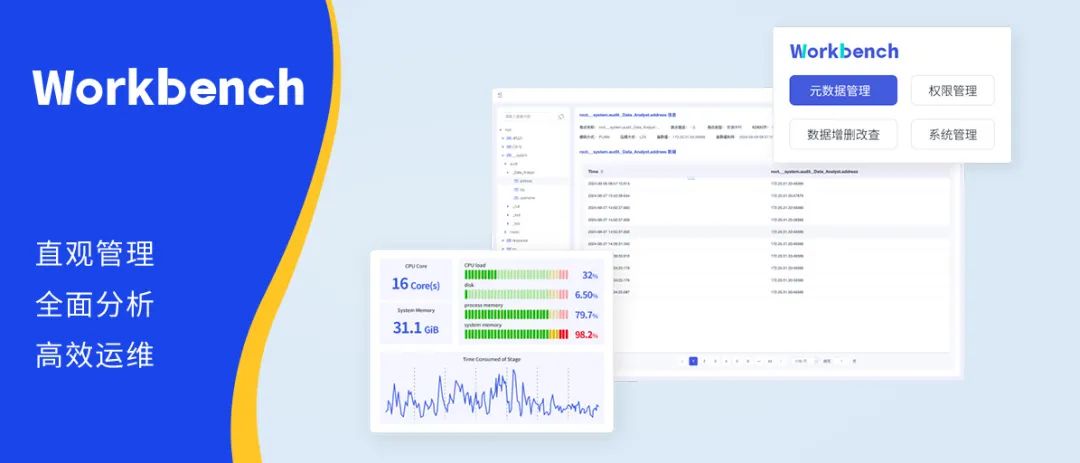The height and width of the screenshot is (463, 1080).
Task: Click the 6.50% disk value
Action: 586,295
